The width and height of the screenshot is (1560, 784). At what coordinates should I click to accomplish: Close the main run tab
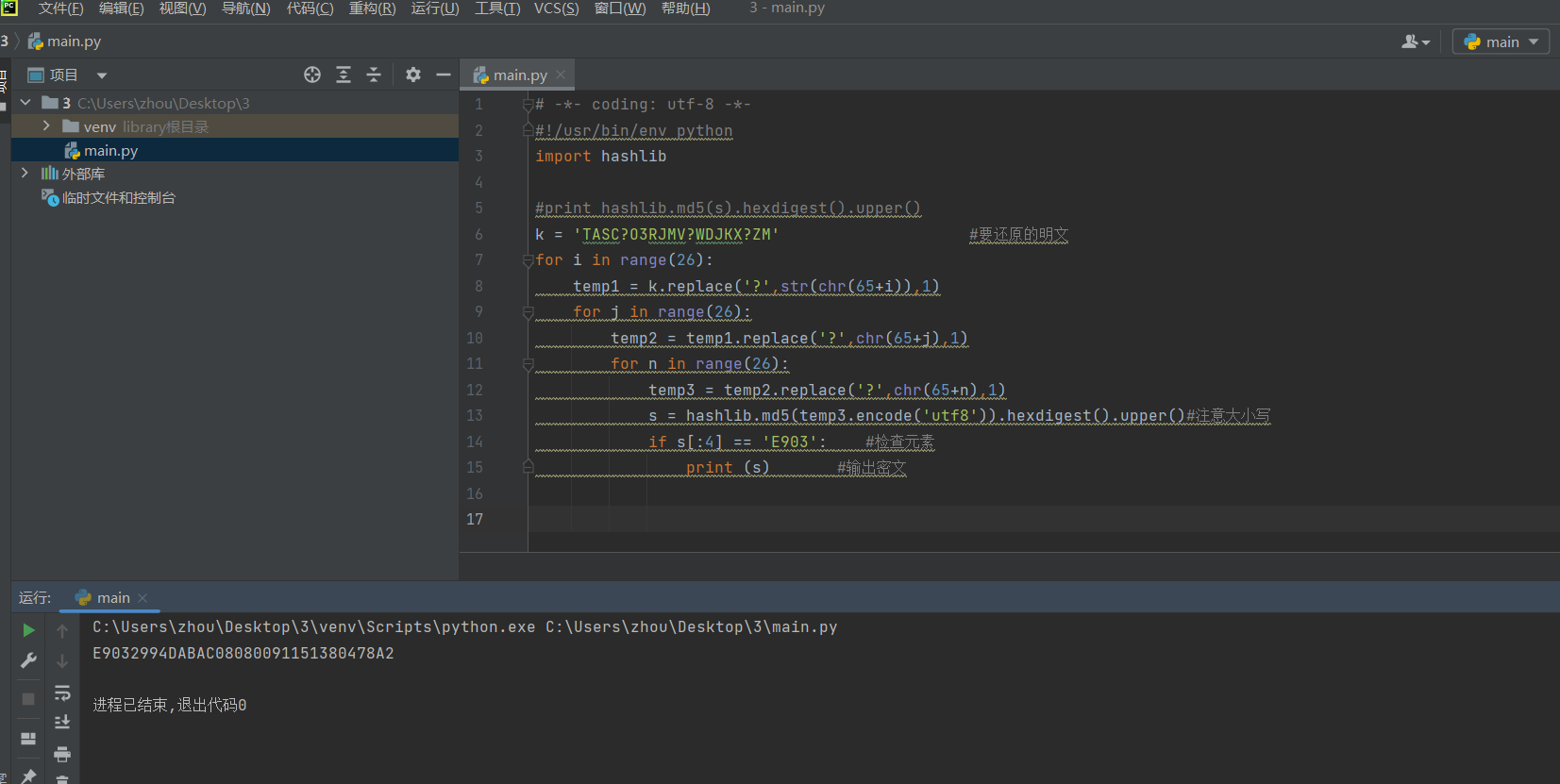[x=143, y=598]
